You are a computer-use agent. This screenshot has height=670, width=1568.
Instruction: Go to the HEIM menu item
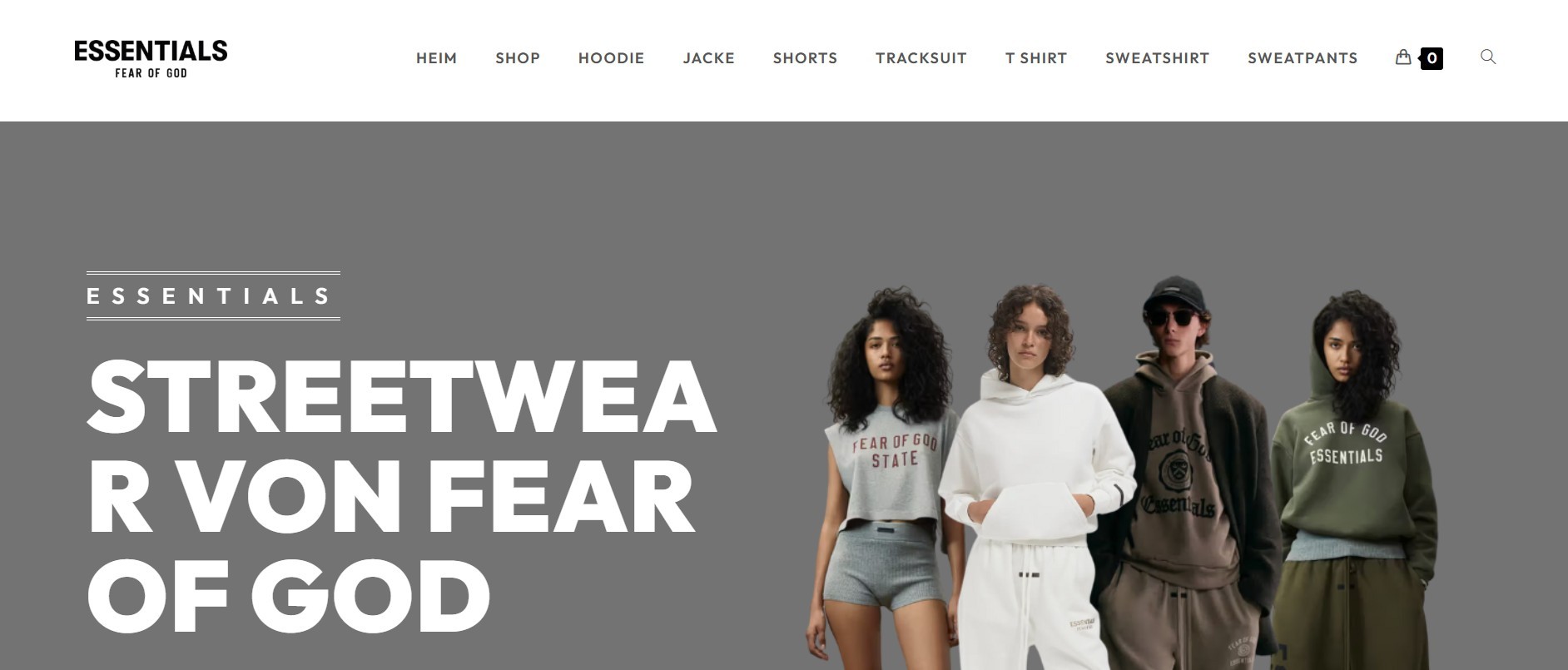[x=436, y=58]
